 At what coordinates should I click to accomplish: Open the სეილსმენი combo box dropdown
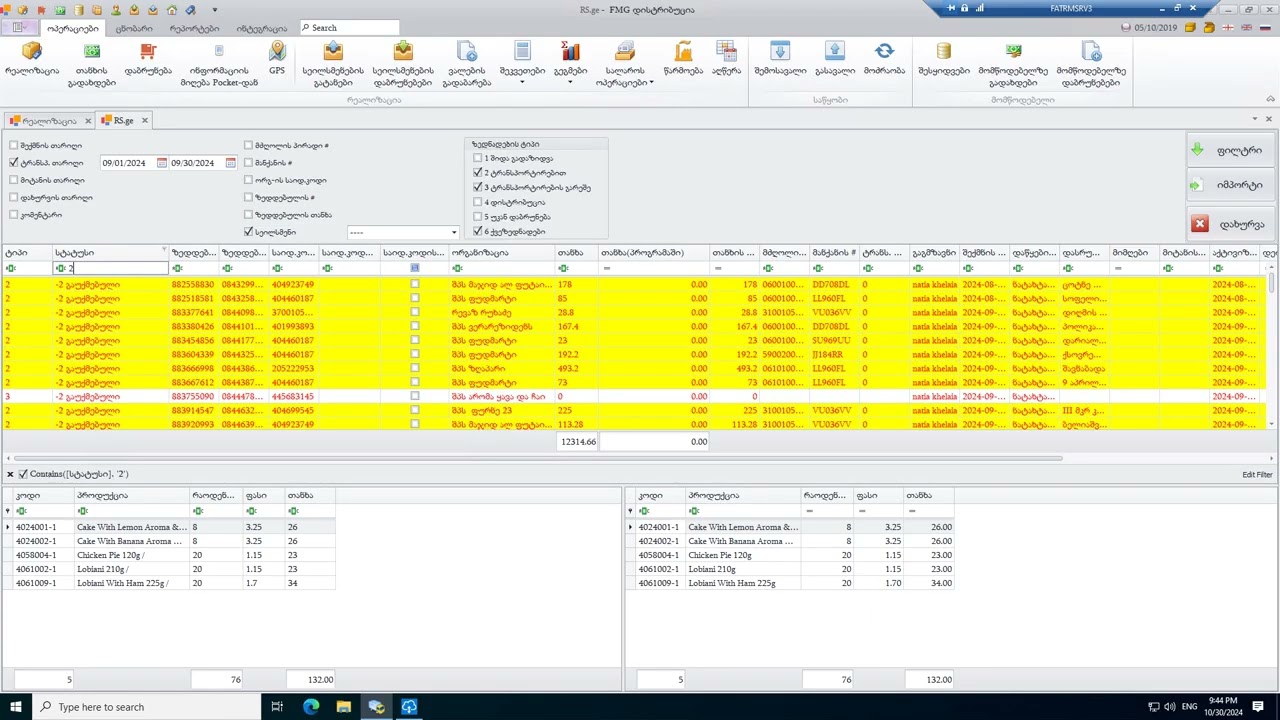[x=453, y=232]
